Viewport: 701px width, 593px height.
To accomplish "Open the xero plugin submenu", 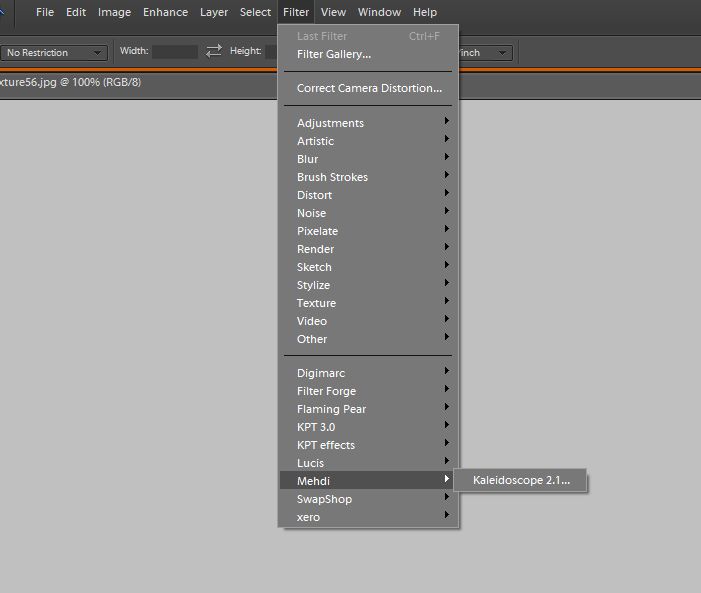I will click(308, 517).
